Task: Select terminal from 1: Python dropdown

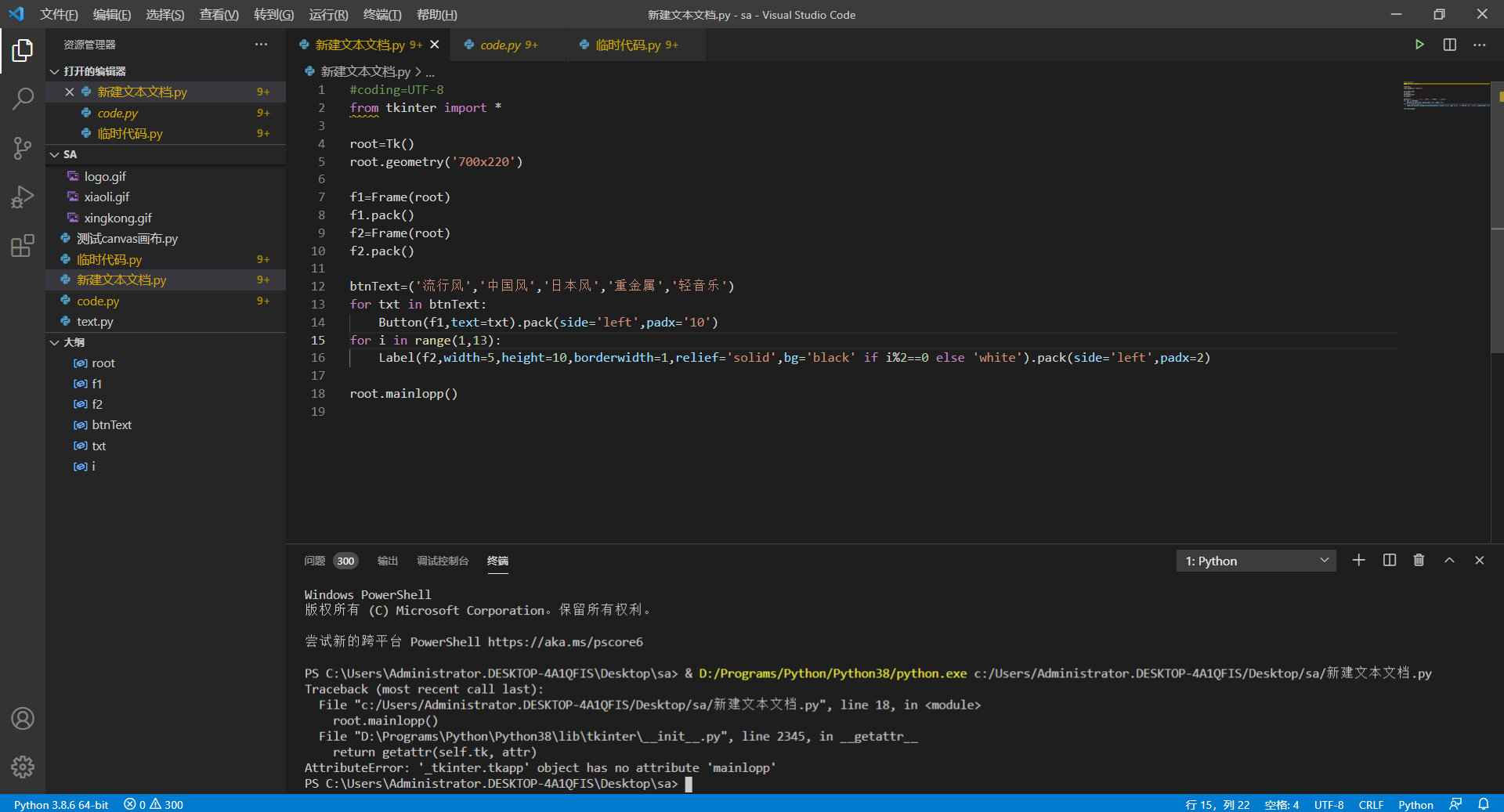Action: [1256, 561]
